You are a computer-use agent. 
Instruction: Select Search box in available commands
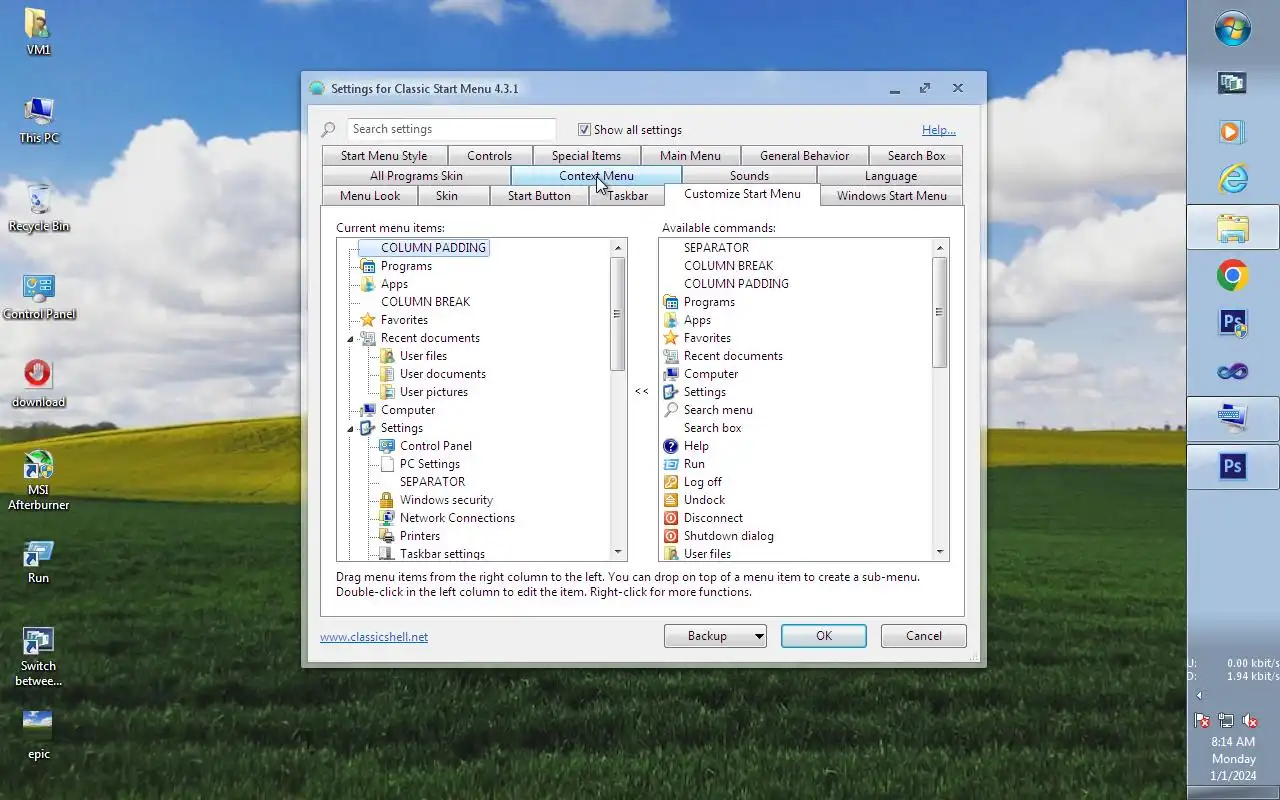pos(712,428)
